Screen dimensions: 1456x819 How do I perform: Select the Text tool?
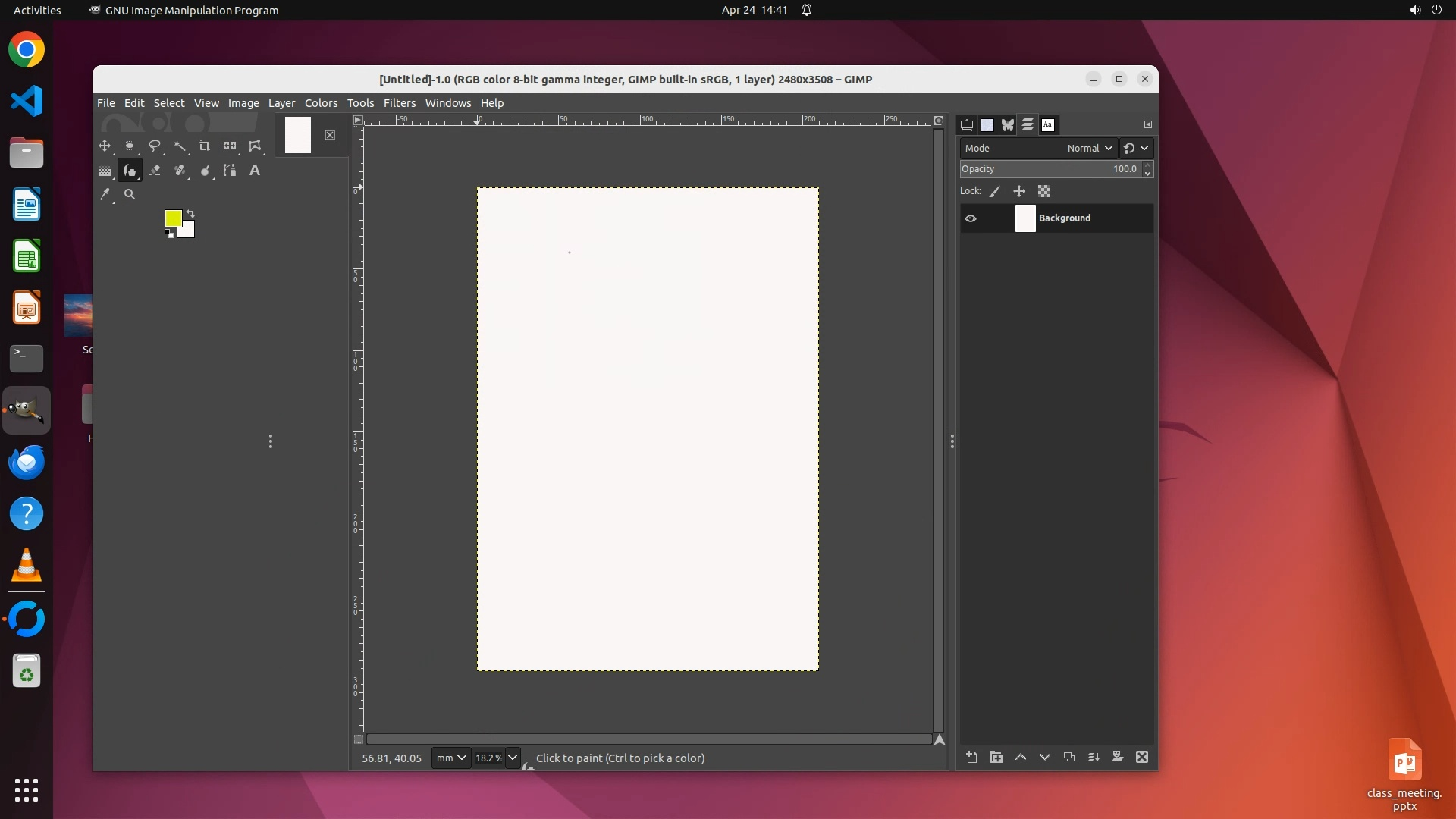(x=255, y=171)
